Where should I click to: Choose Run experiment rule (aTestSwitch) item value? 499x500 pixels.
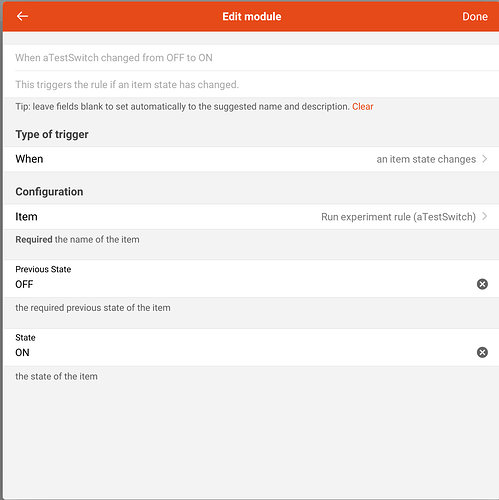click(398, 217)
